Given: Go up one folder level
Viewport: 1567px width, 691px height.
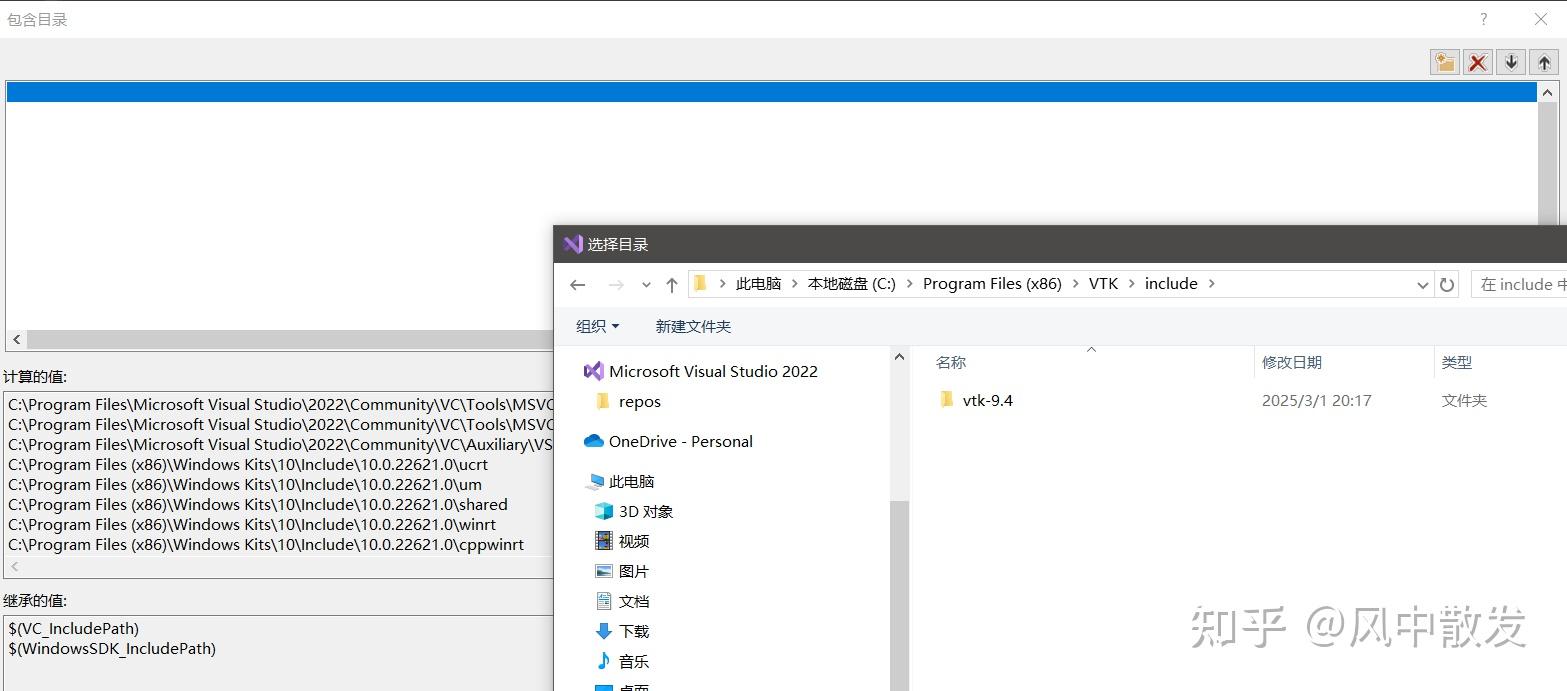Looking at the screenshot, I should (x=671, y=284).
